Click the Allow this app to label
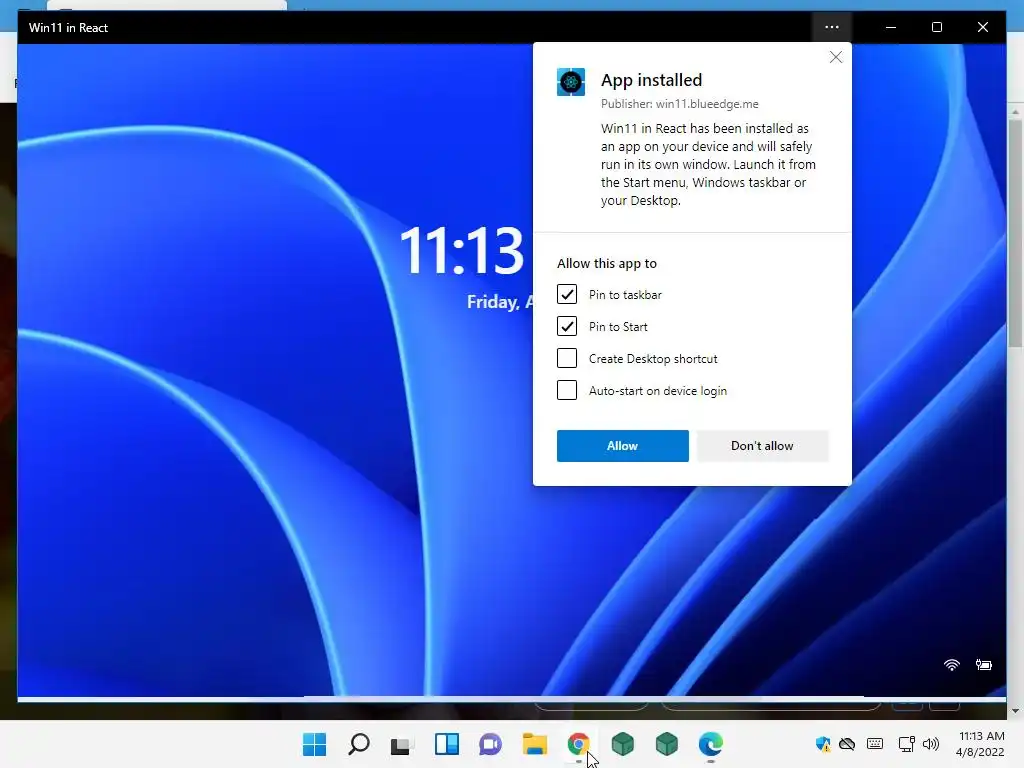 coord(607,264)
